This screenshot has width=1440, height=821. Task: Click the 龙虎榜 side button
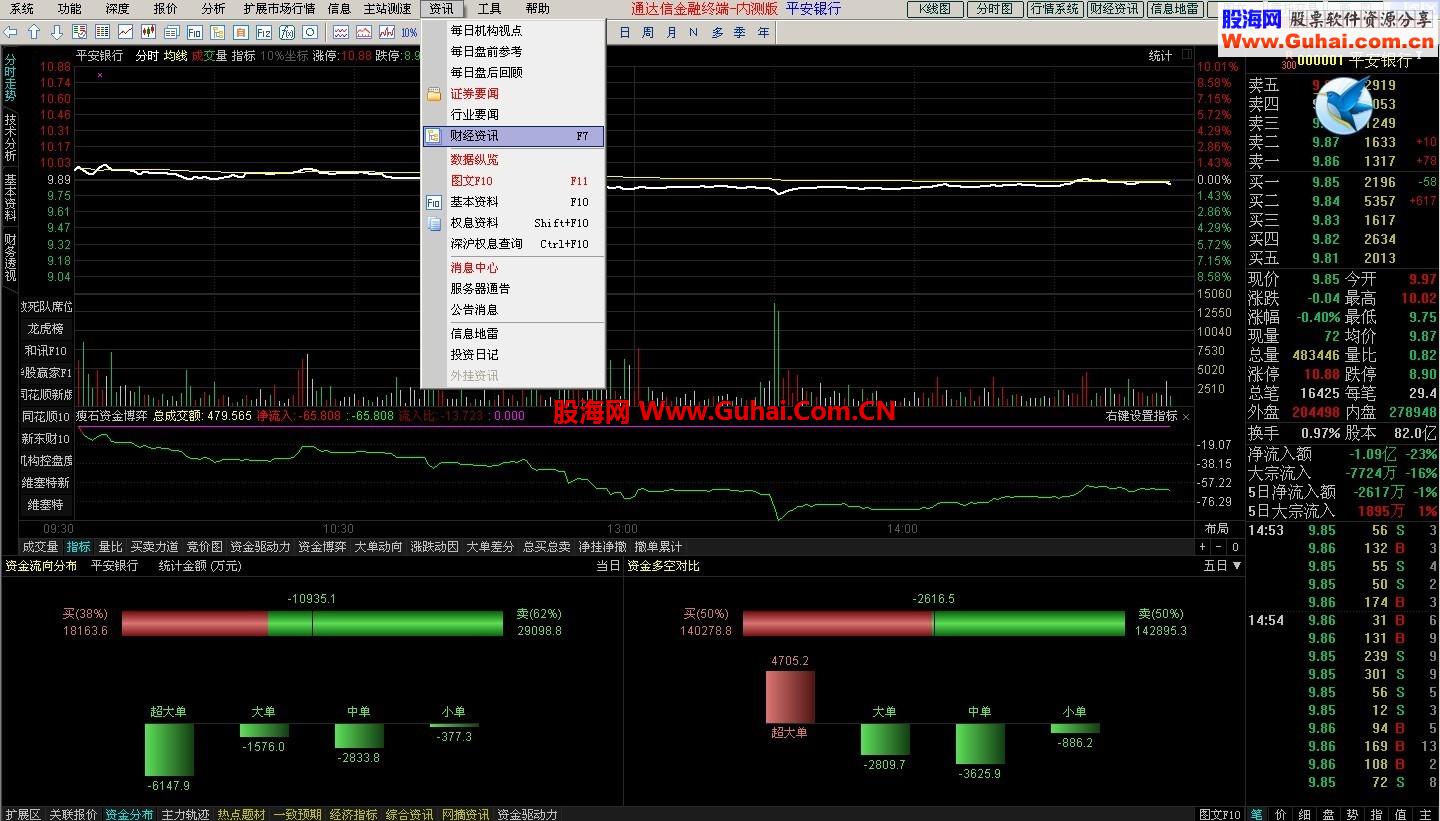click(x=46, y=328)
